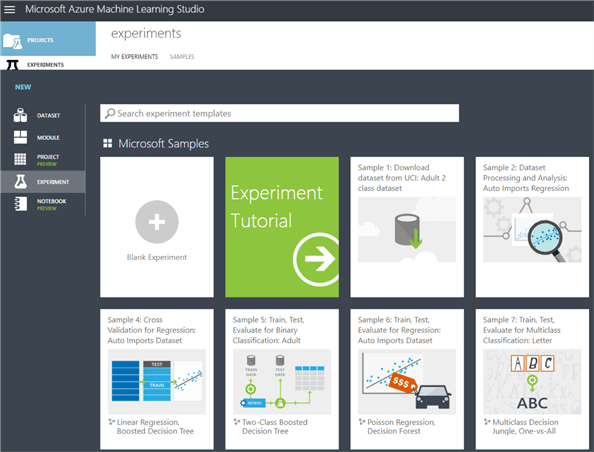Switch to My Experiments tab

point(134,56)
